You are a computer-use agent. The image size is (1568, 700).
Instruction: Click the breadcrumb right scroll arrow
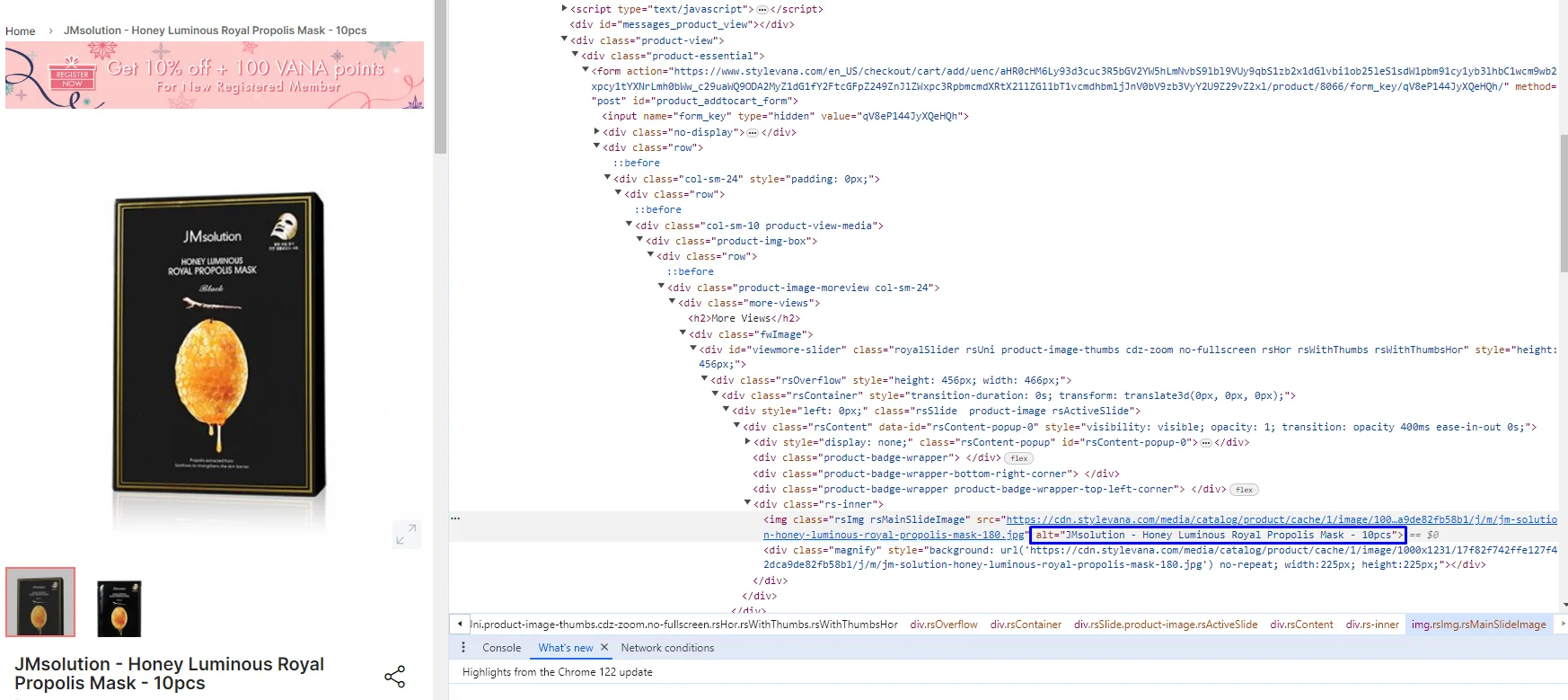tap(1563, 624)
